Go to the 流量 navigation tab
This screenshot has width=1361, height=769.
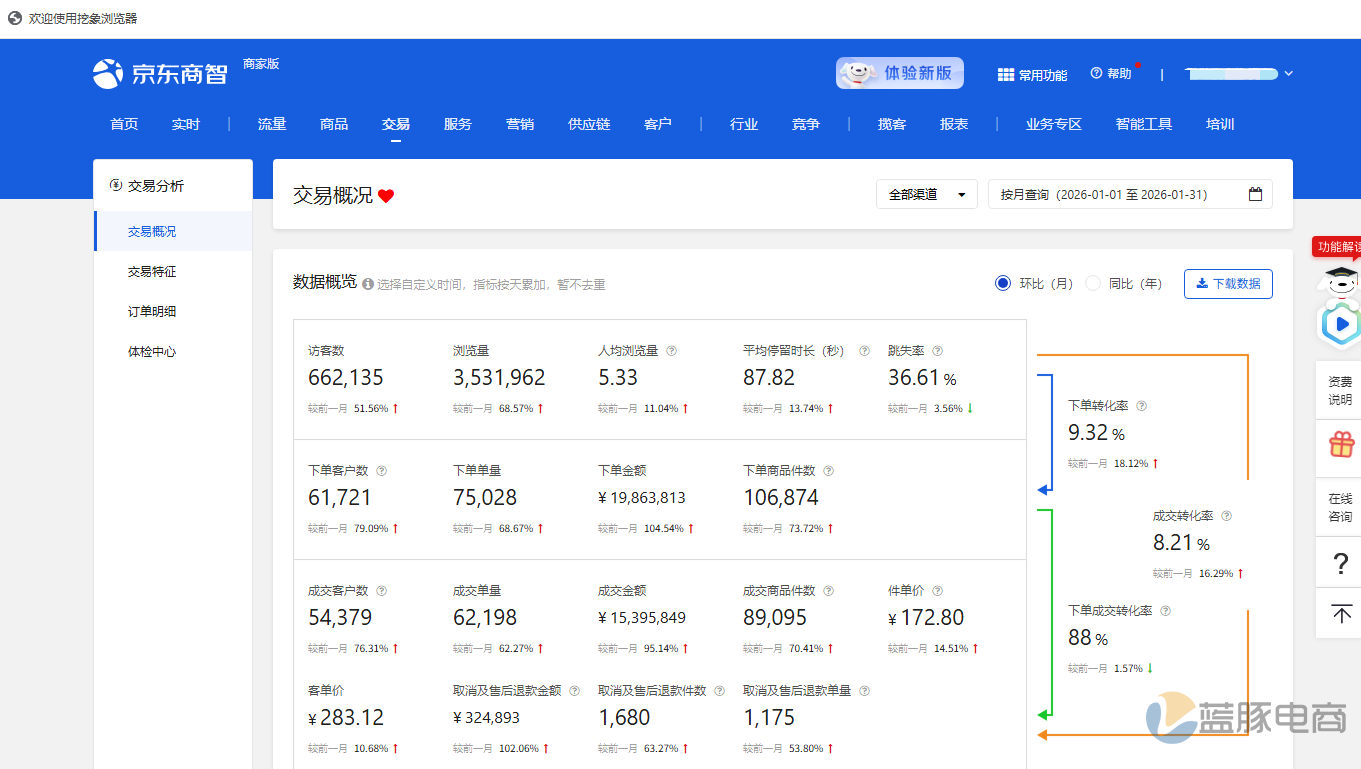272,124
